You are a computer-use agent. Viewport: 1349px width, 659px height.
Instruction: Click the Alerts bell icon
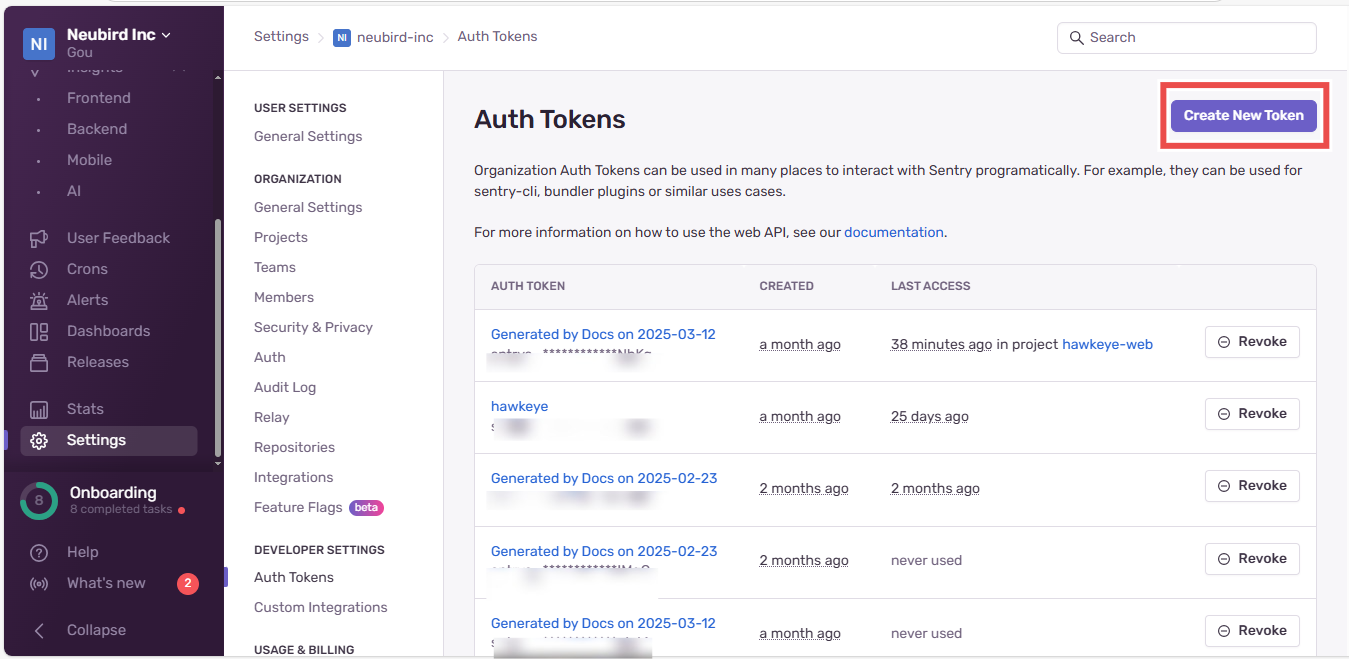[39, 299]
